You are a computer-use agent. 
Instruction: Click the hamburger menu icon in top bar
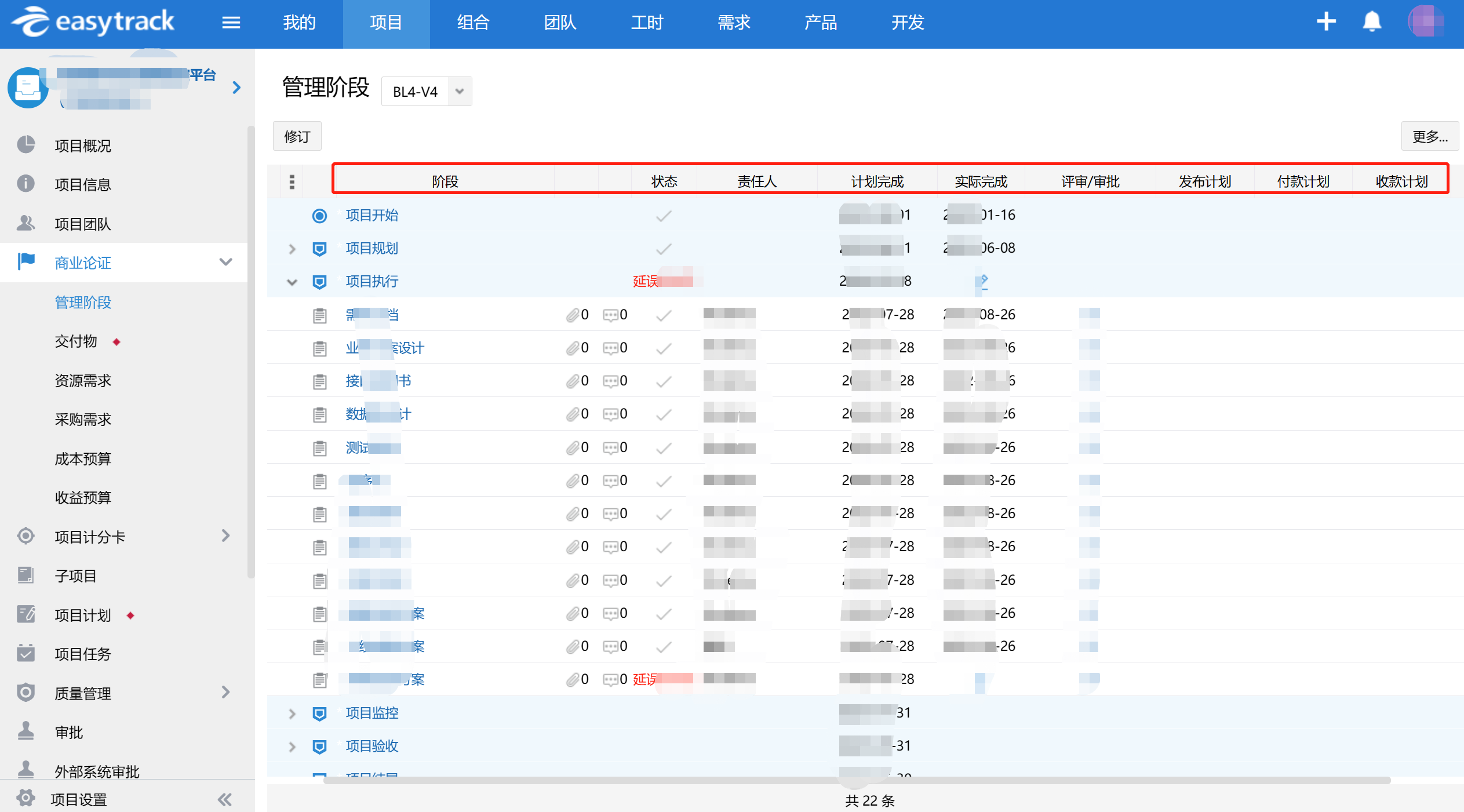pyautogui.click(x=231, y=23)
